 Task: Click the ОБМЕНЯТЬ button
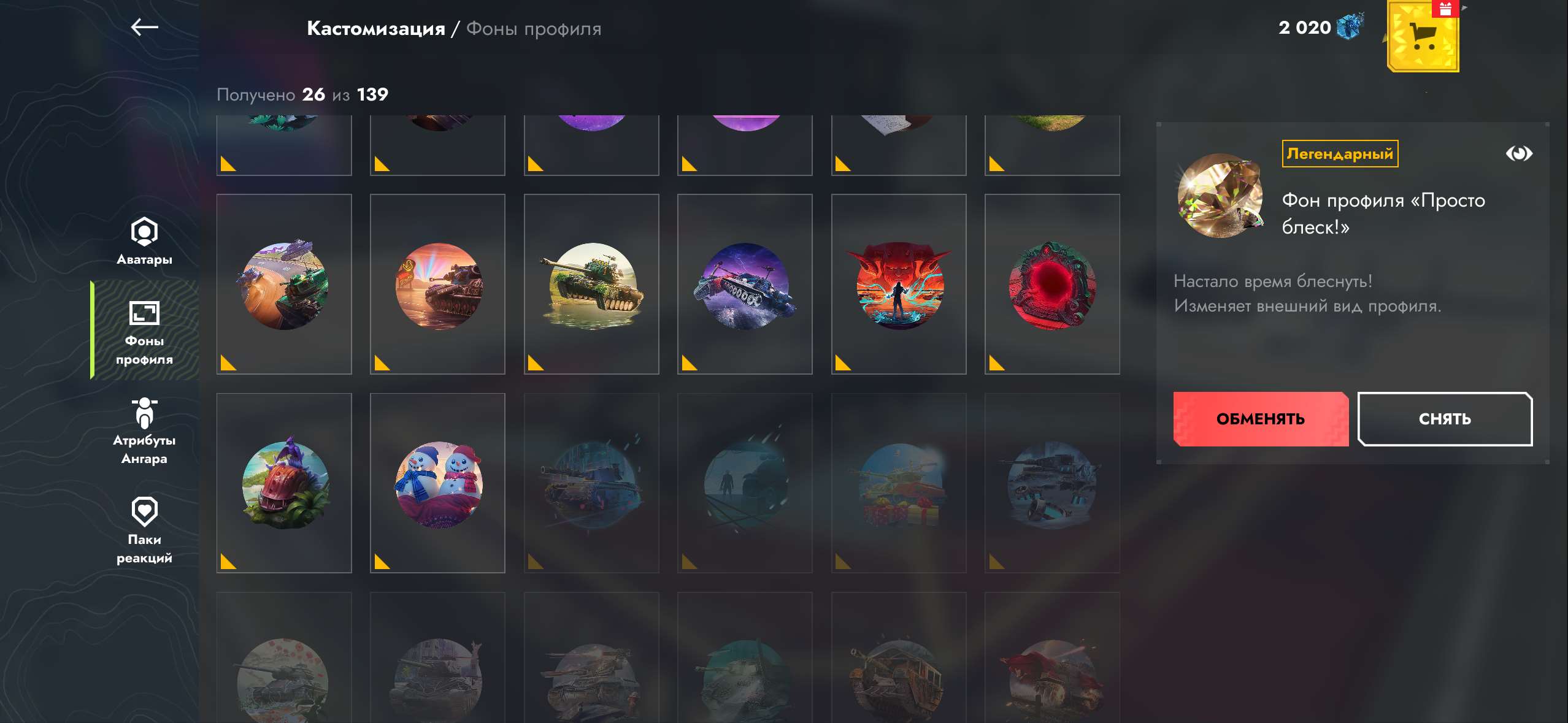click(1261, 419)
